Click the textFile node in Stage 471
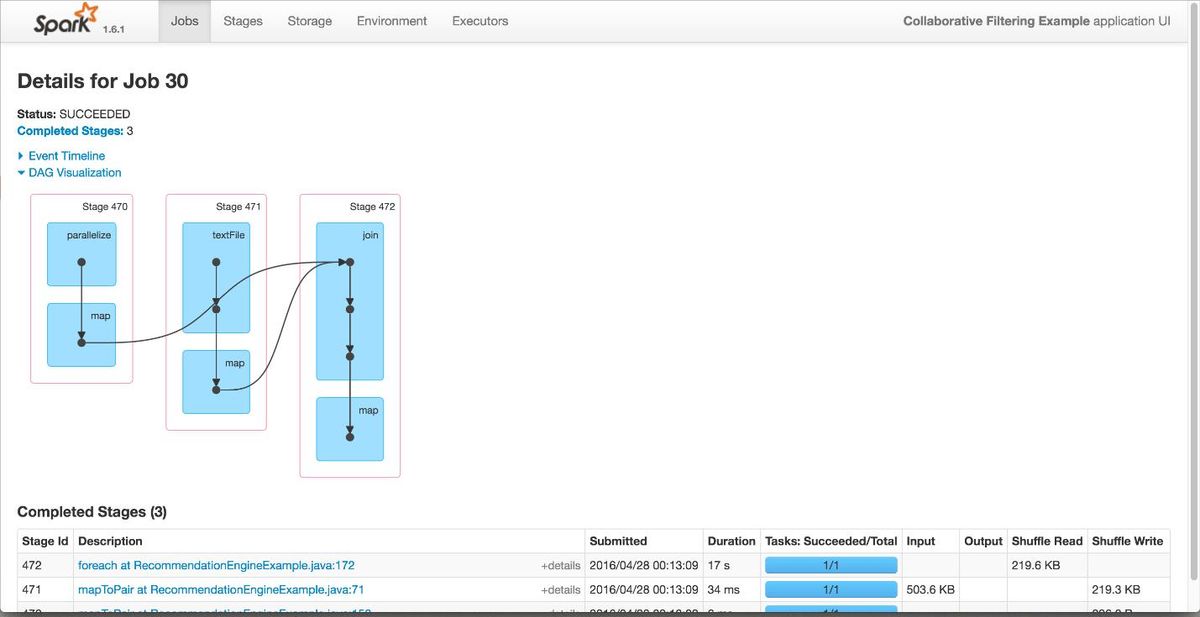The width and height of the screenshot is (1200, 617). pyautogui.click(x=215, y=277)
